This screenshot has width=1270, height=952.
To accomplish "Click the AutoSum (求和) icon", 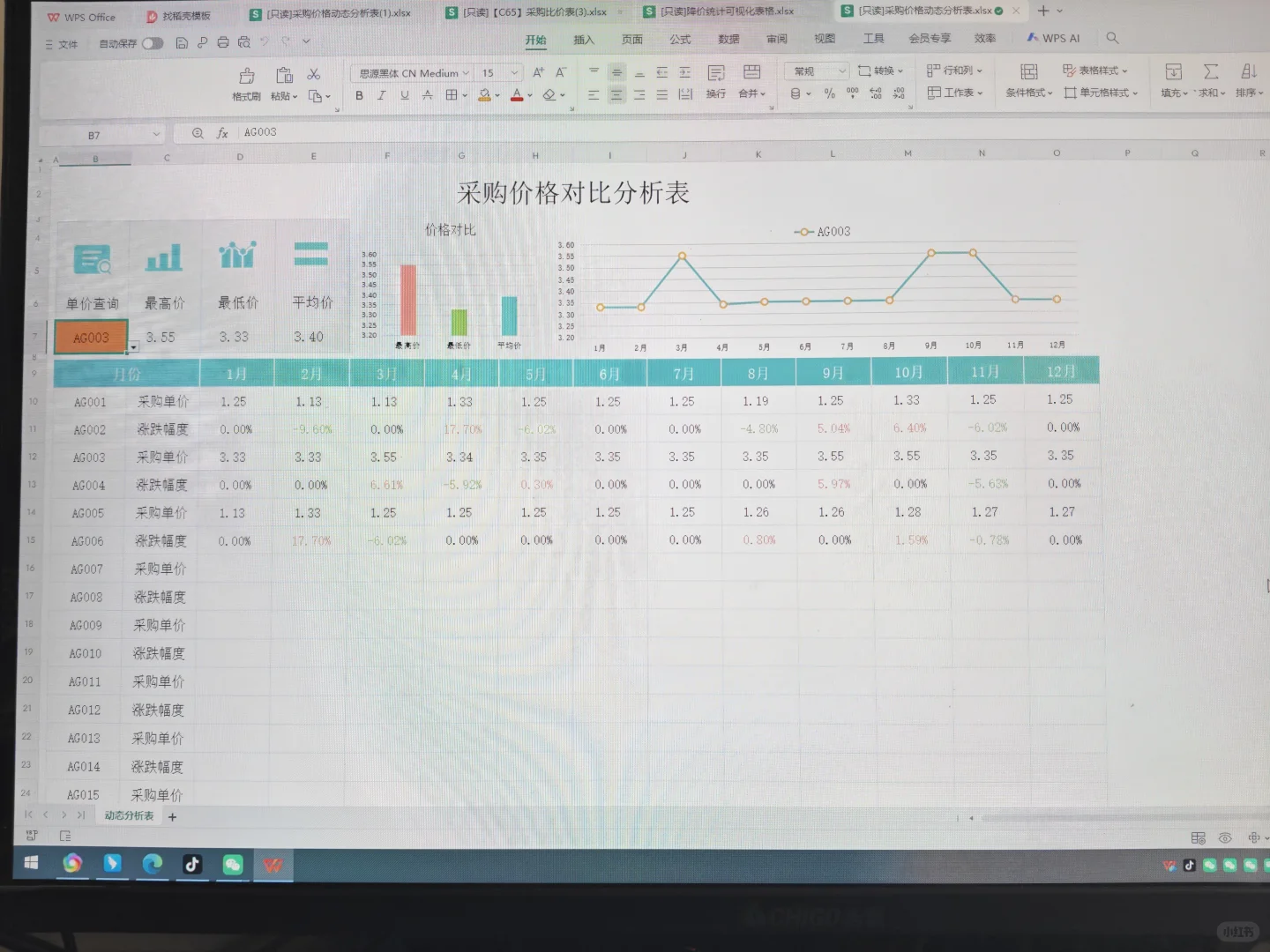I will click(x=1210, y=73).
